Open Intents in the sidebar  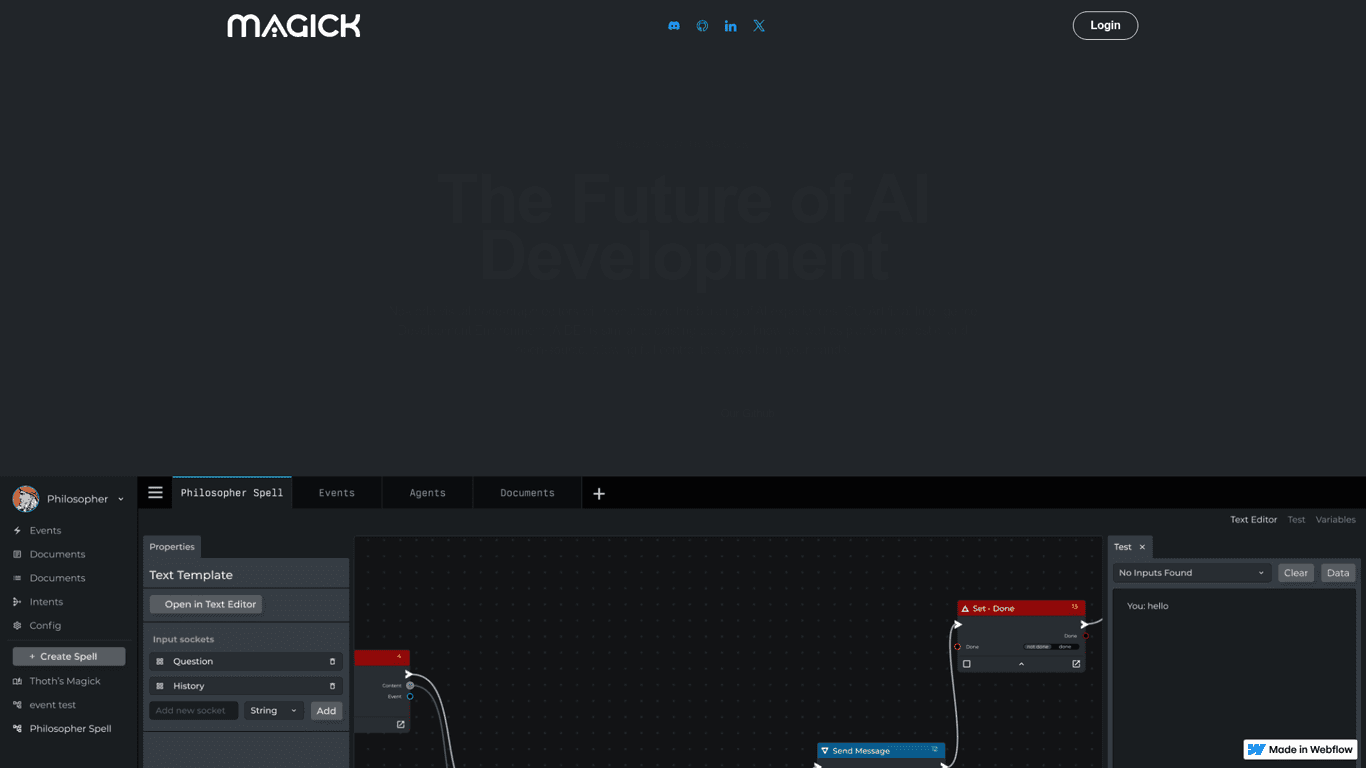46,602
